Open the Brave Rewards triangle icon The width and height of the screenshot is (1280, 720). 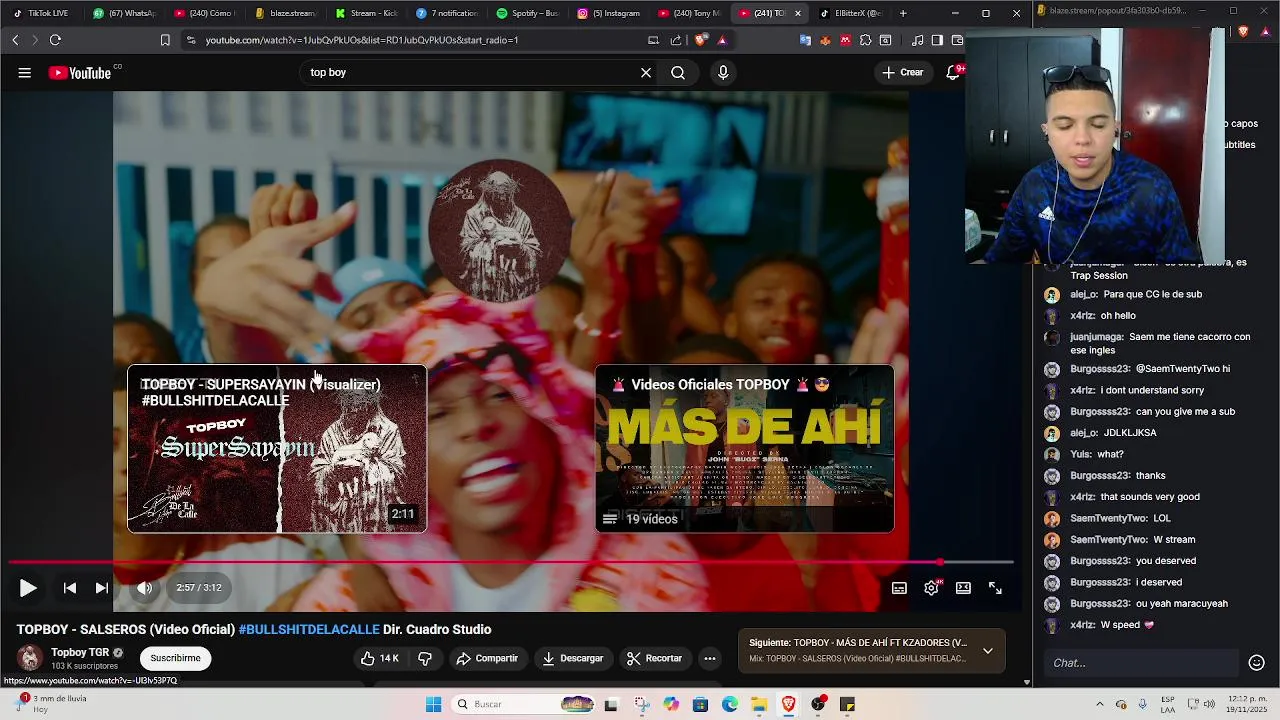pyautogui.click(x=722, y=40)
